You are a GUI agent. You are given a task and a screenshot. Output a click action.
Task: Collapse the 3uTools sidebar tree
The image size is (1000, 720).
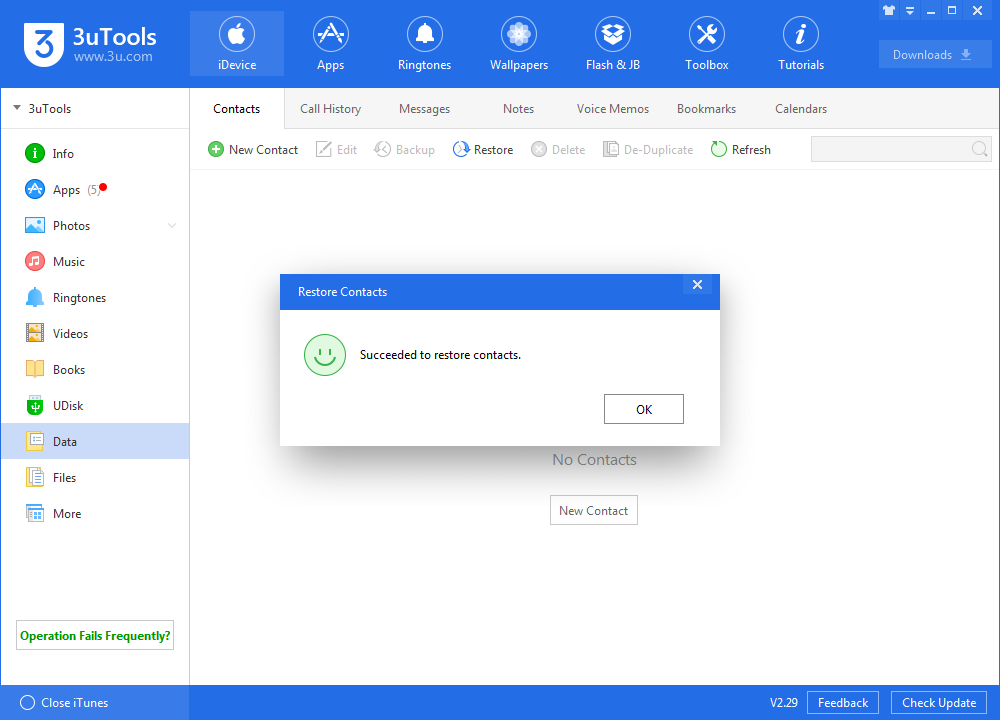(x=17, y=108)
